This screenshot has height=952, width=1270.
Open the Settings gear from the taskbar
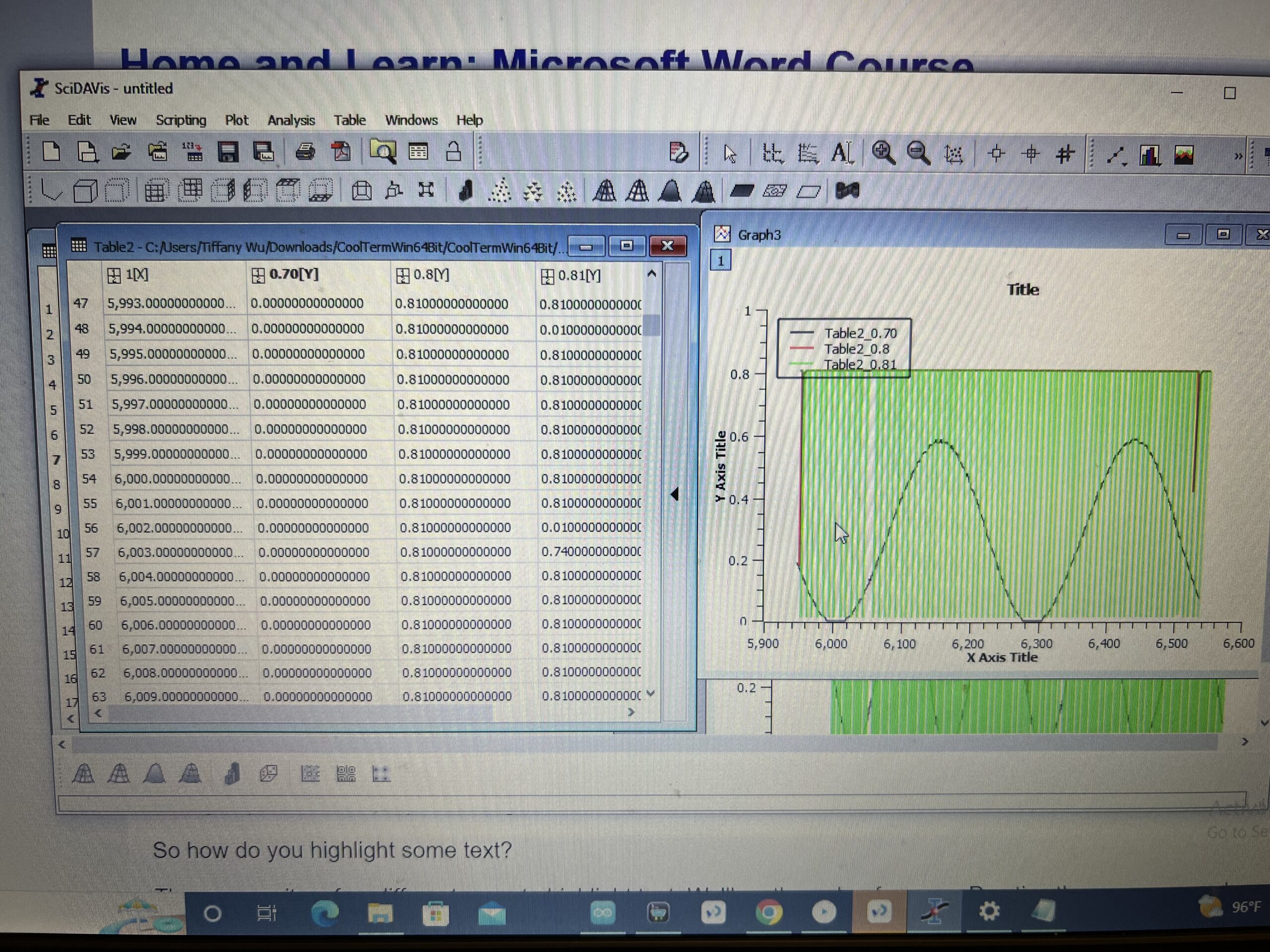tap(989, 911)
